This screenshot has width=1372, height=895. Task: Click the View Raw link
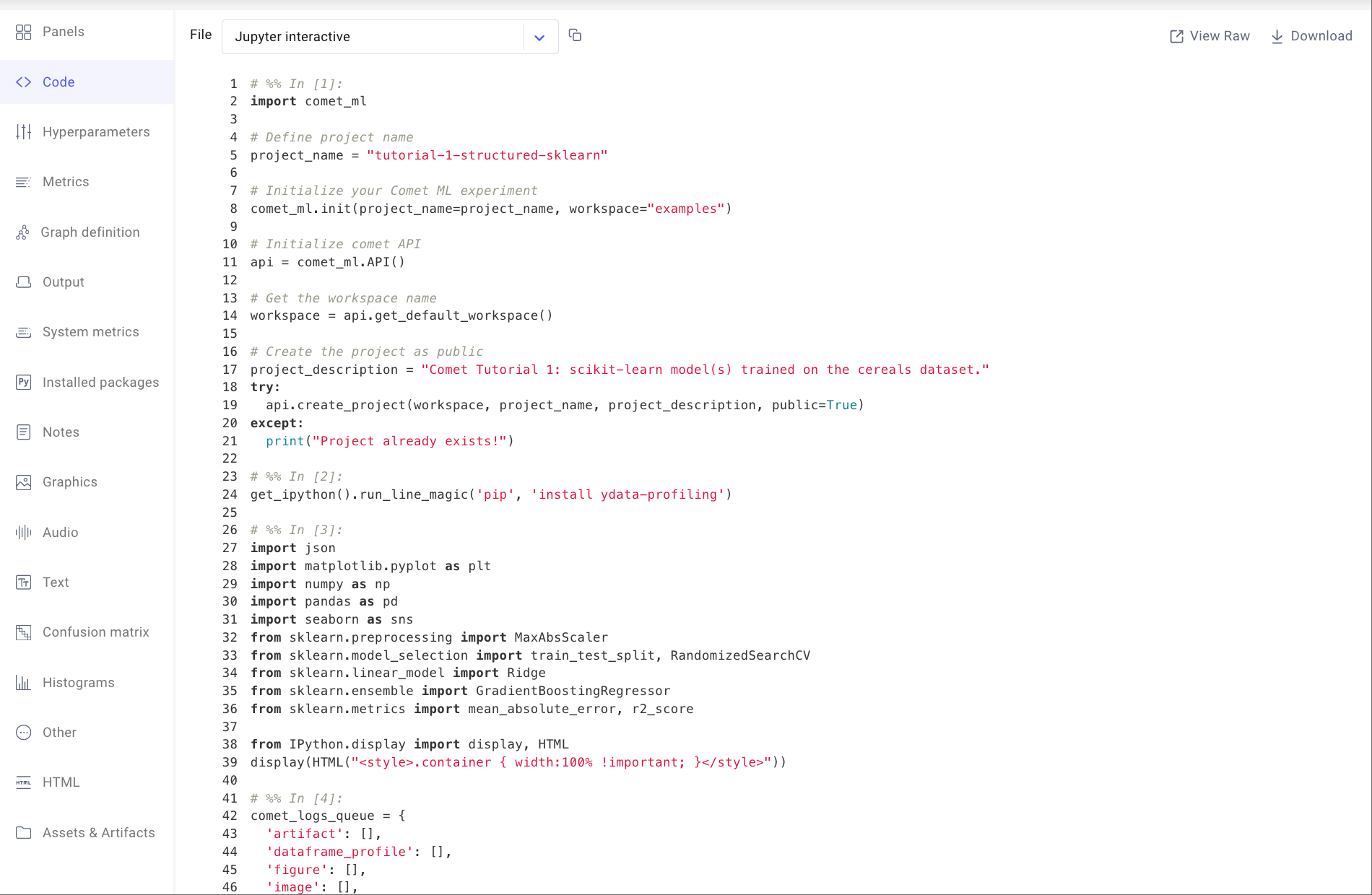tap(1209, 35)
